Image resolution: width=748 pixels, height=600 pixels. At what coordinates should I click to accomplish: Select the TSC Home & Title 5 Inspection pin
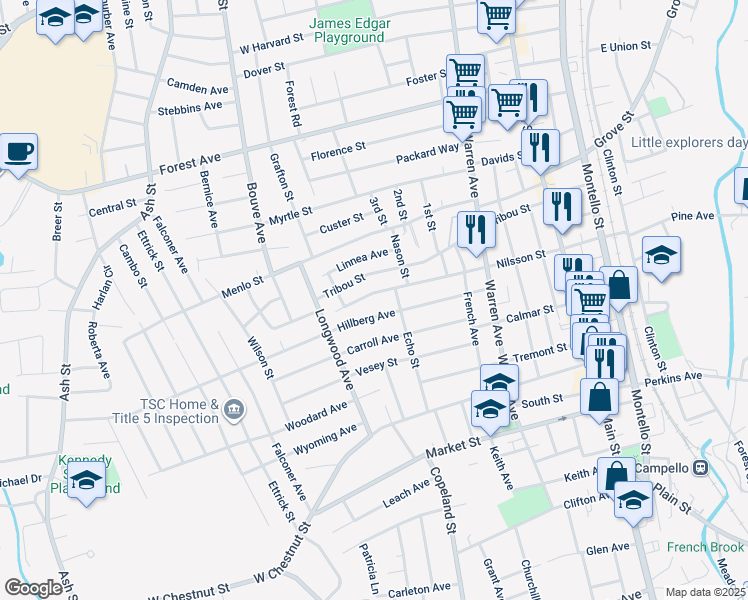[x=234, y=410]
